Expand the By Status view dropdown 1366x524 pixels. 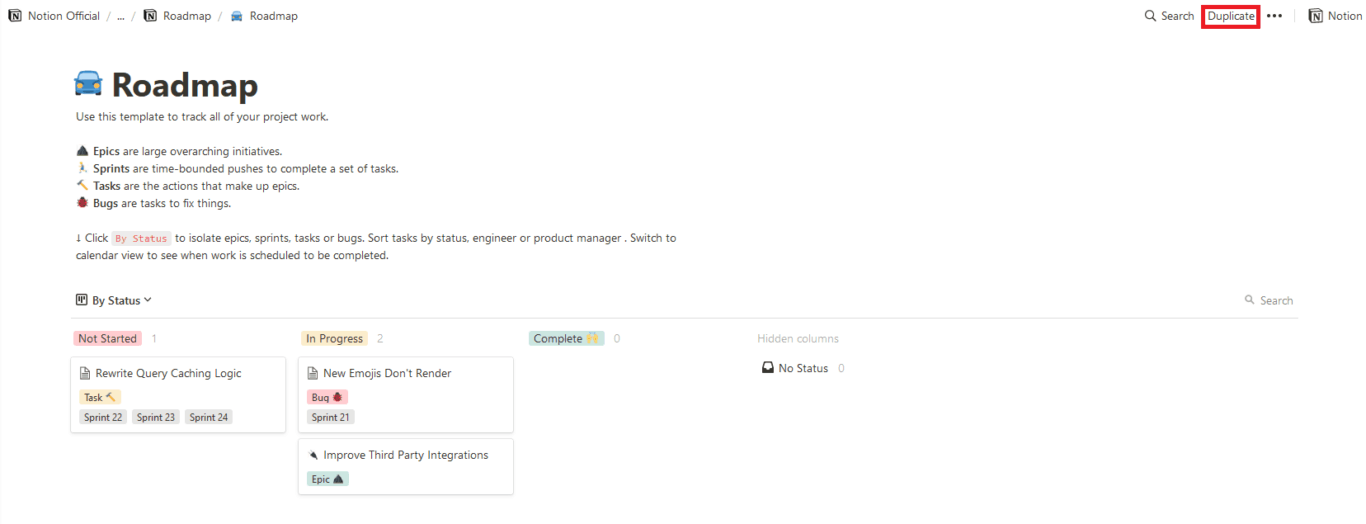[114, 300]
